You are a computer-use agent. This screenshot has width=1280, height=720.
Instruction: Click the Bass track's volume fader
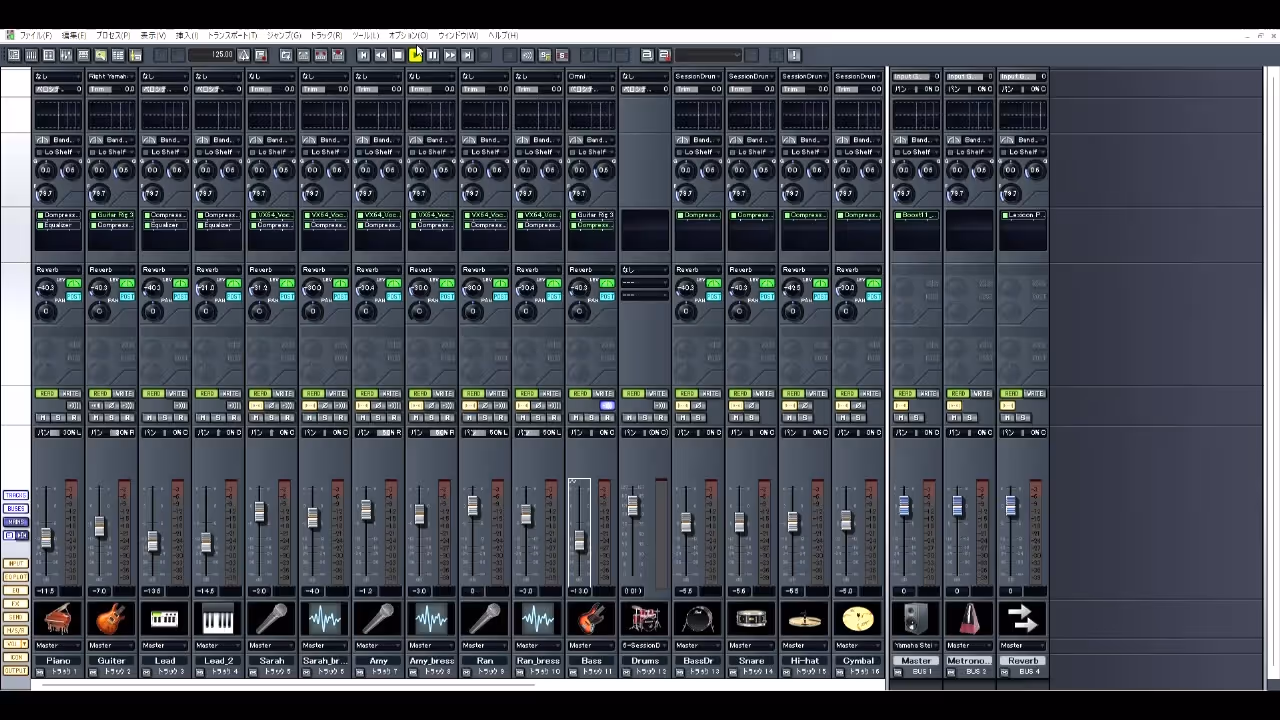[x=579, y=541]
